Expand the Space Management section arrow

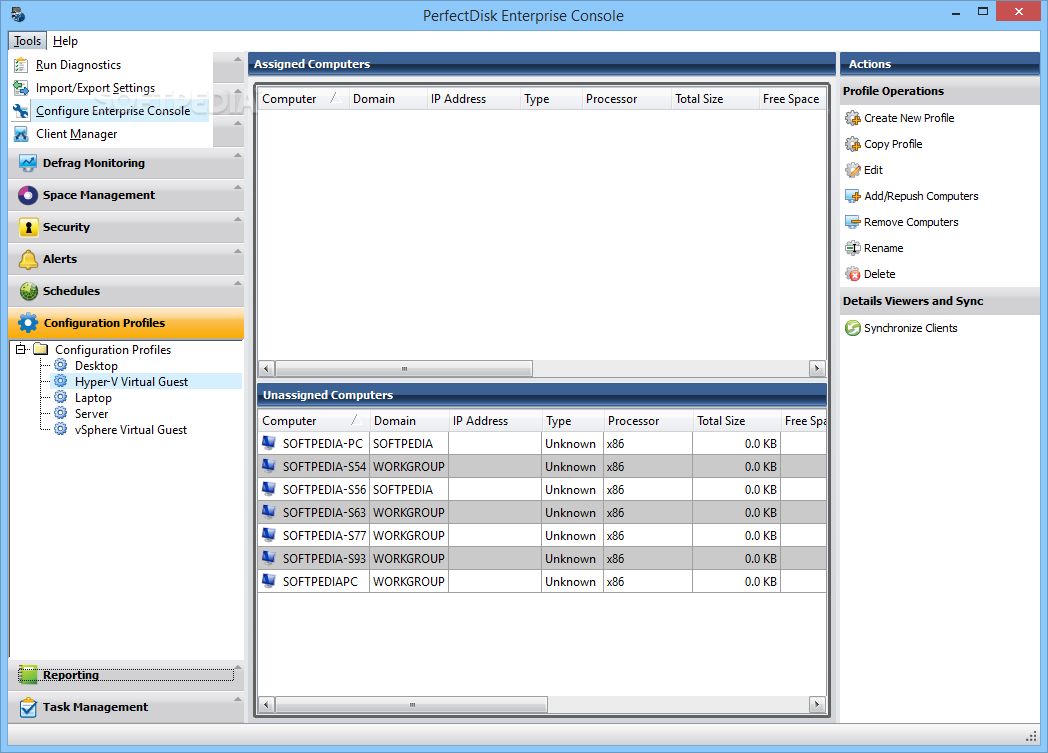[x=237, y=188]
